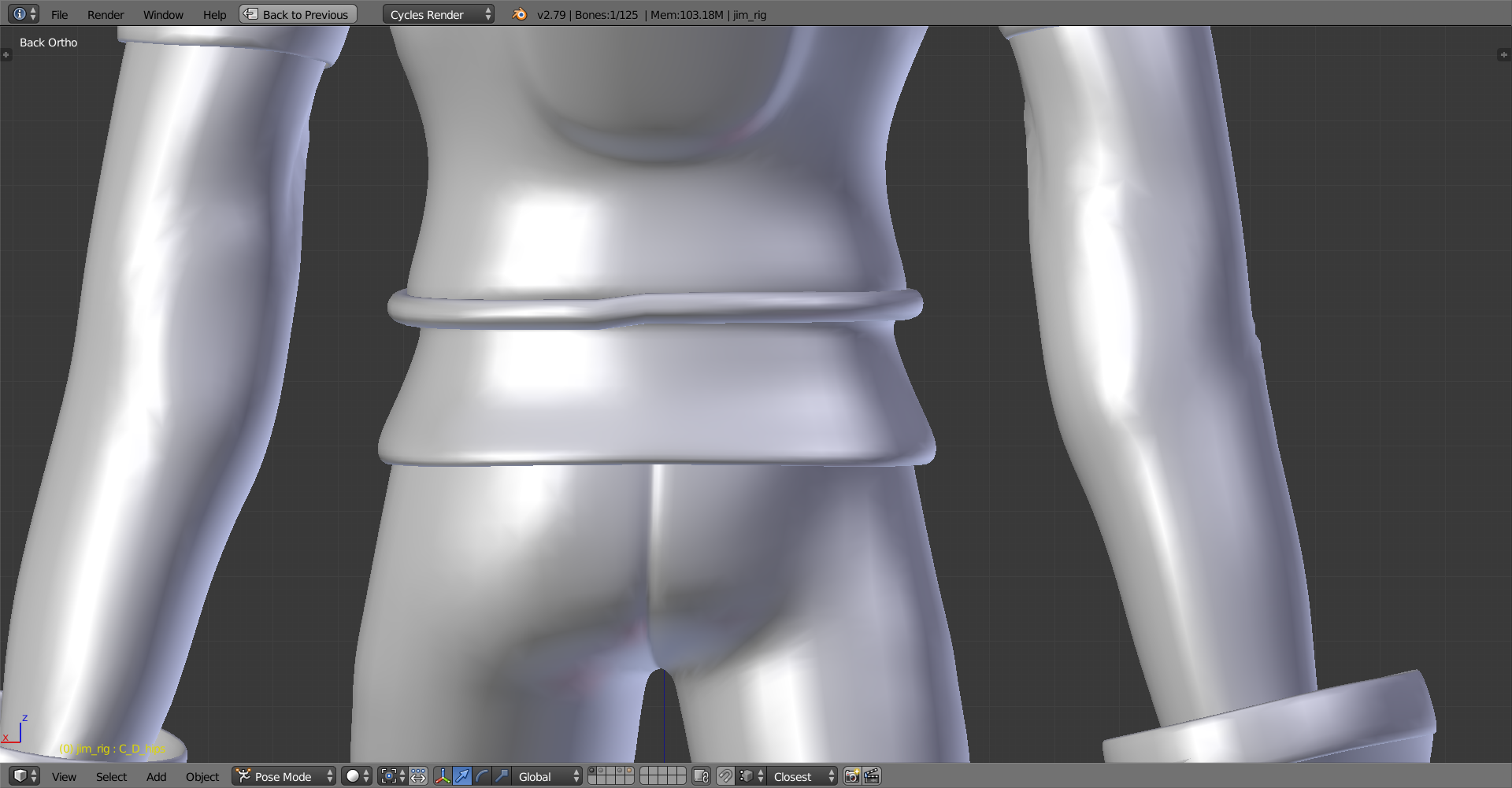Open the Closest snap target dropdown
The width and height of the screenshot is (1512, 788).
point(802,776)
